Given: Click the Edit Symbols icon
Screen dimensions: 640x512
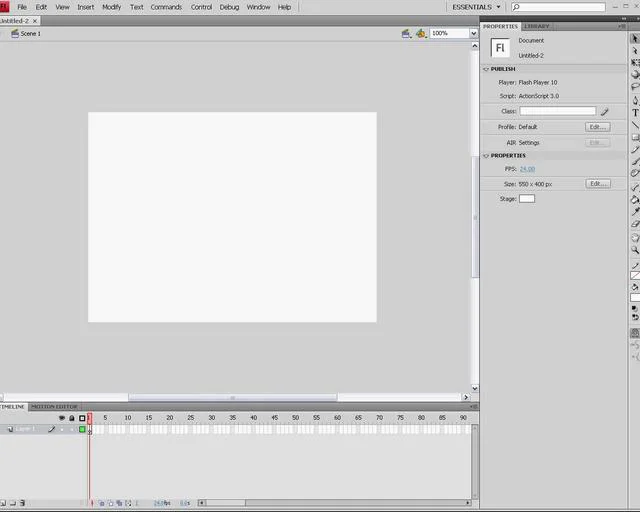Looking at the screenshot, I should tap(421, 33).
